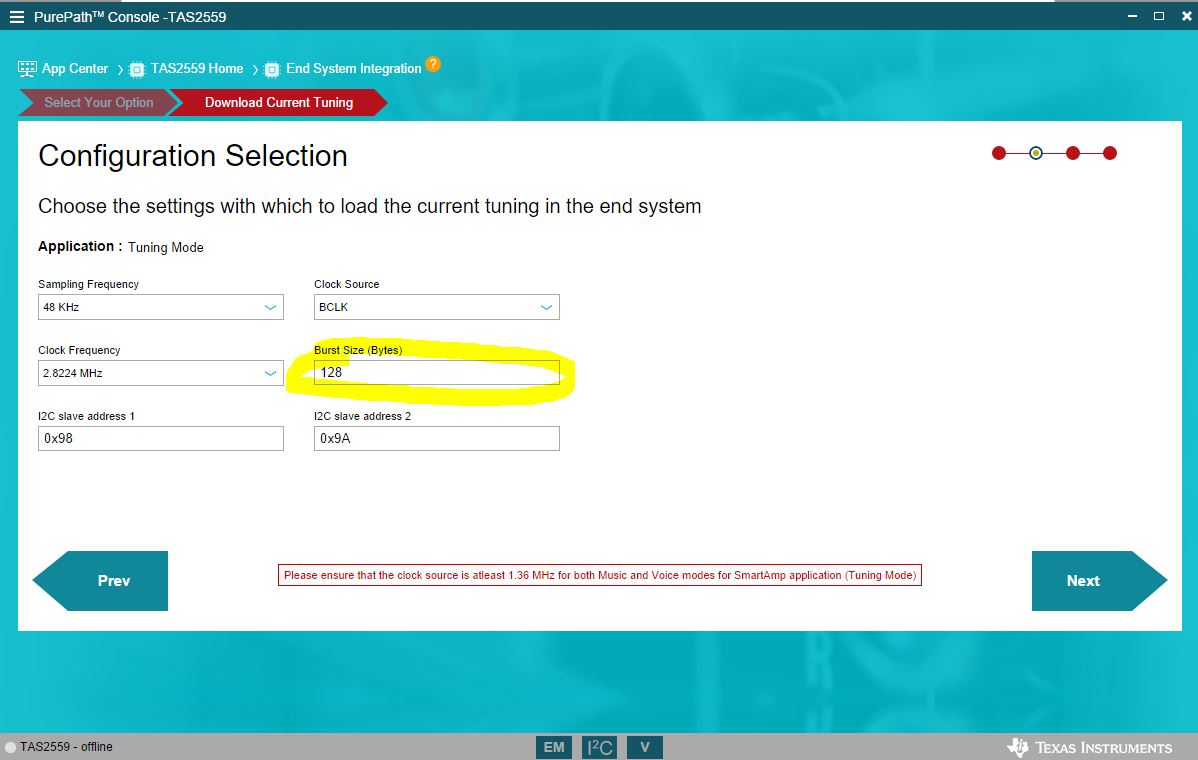
Task: Click the App Center keyboard icon
Action: click(27, 69)
